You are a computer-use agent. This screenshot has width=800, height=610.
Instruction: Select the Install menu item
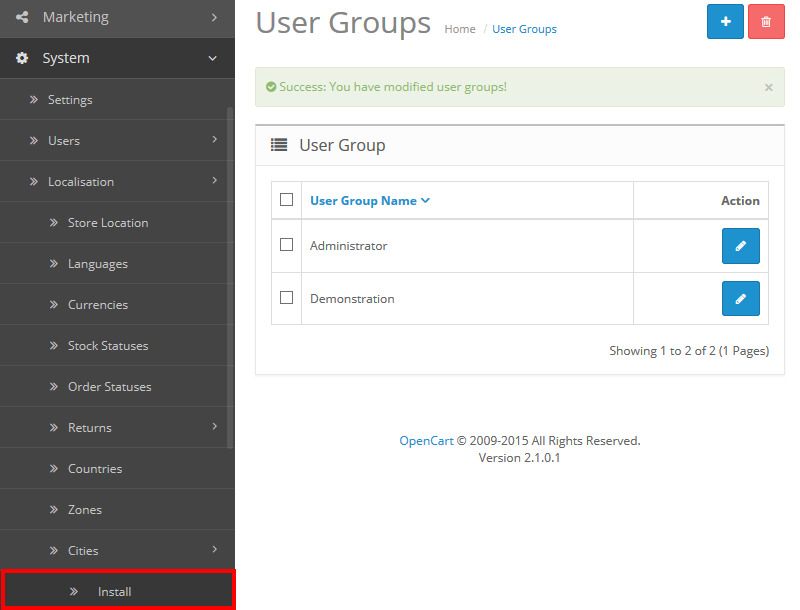tap(114, 592)
